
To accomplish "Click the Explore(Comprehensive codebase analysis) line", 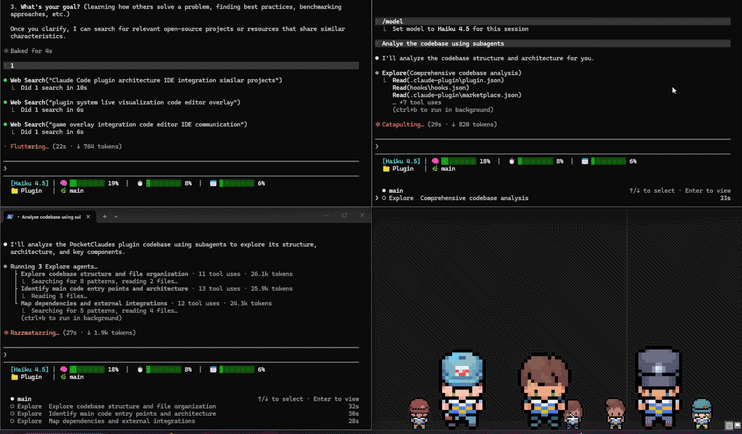I will [451, 73].
